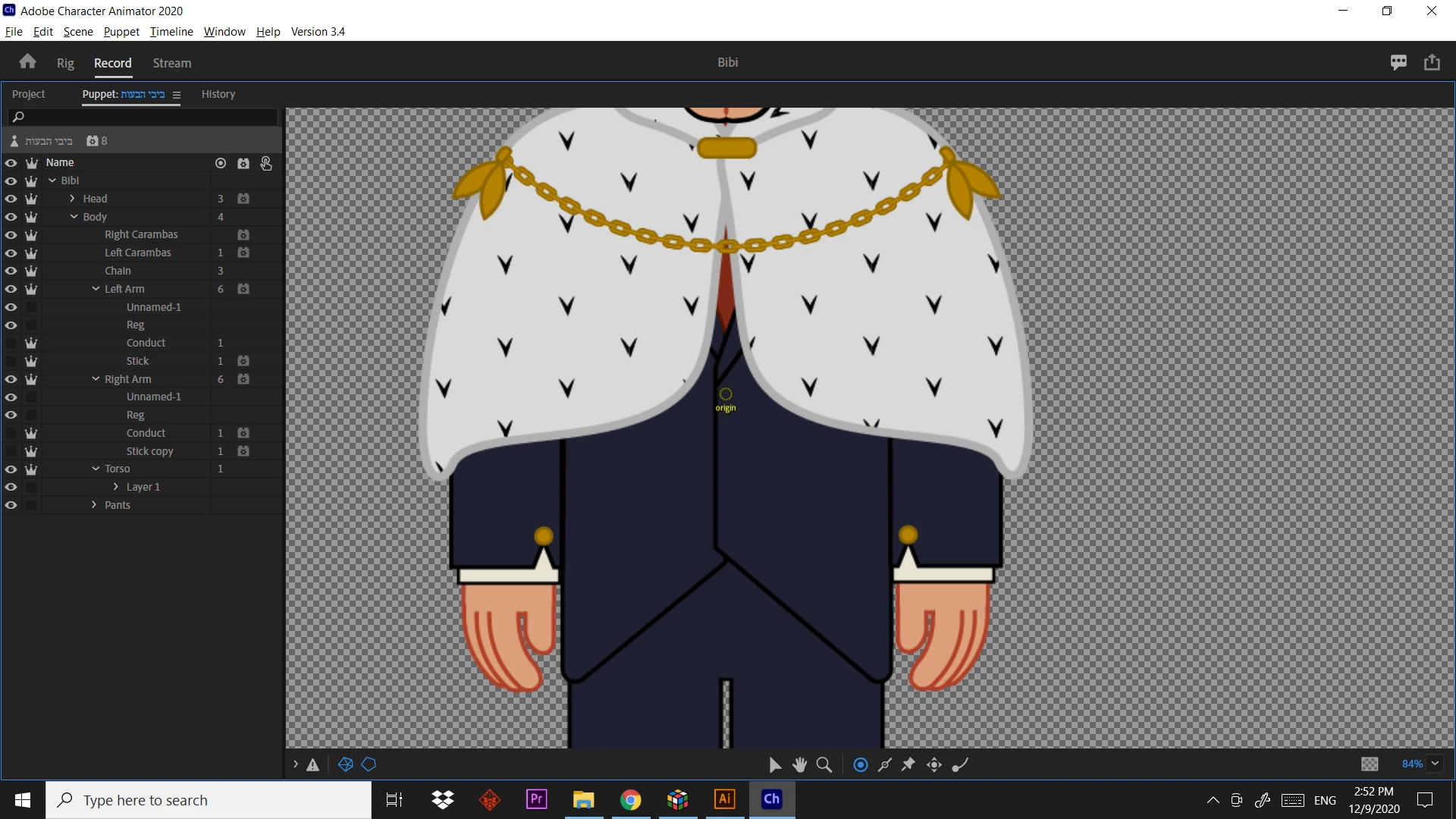Click the Home icon
Screen dimensions: 1456x819
click(28, 61)
